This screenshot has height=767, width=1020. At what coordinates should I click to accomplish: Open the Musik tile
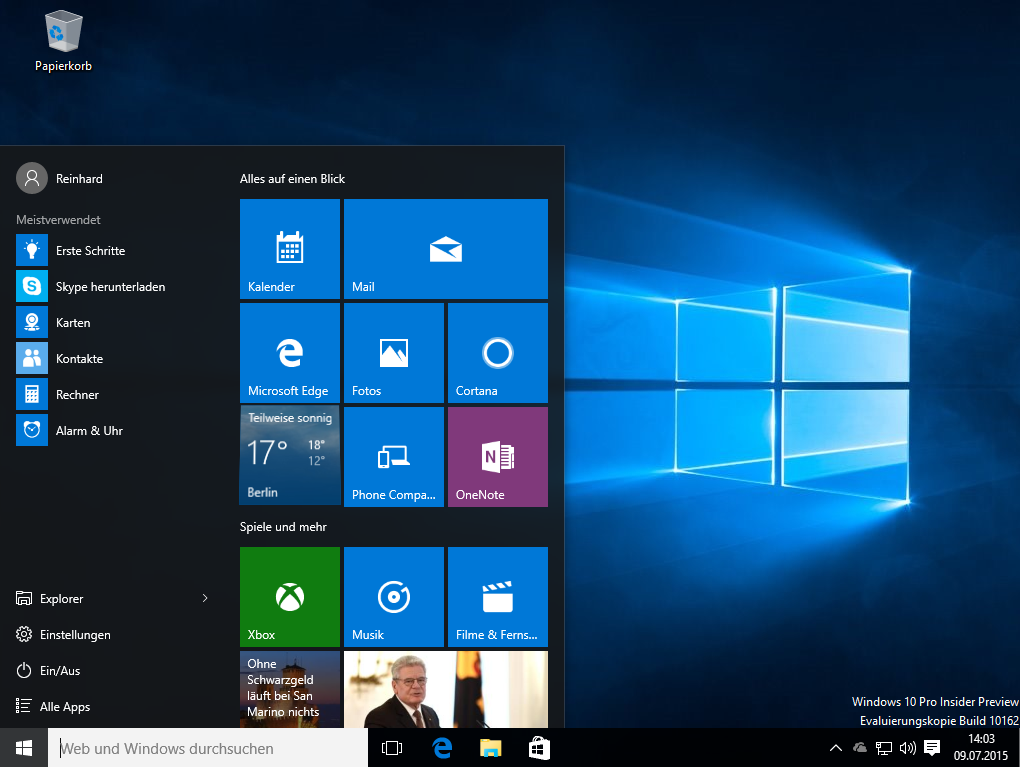[394, 597]
